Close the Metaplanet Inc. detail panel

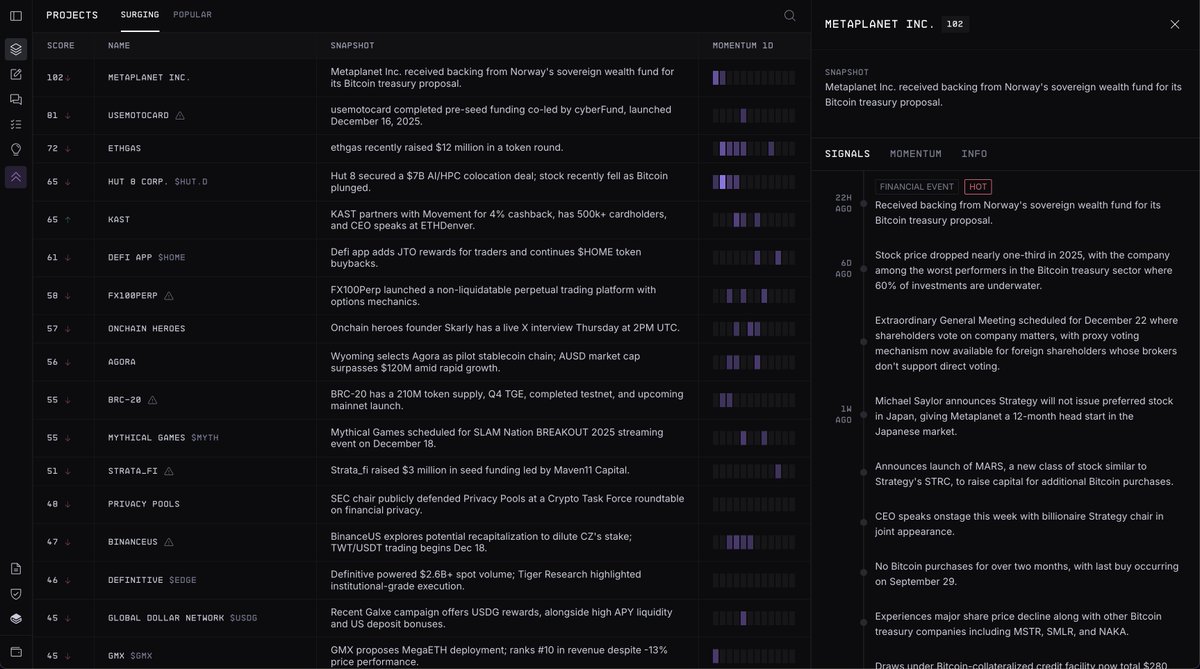(1175, 24)
